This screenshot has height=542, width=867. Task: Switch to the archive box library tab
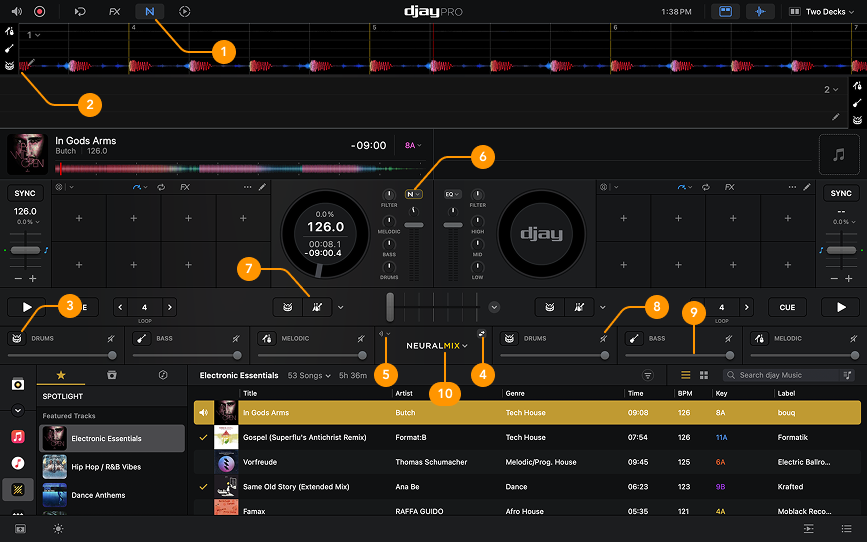(x=112, y=375)
